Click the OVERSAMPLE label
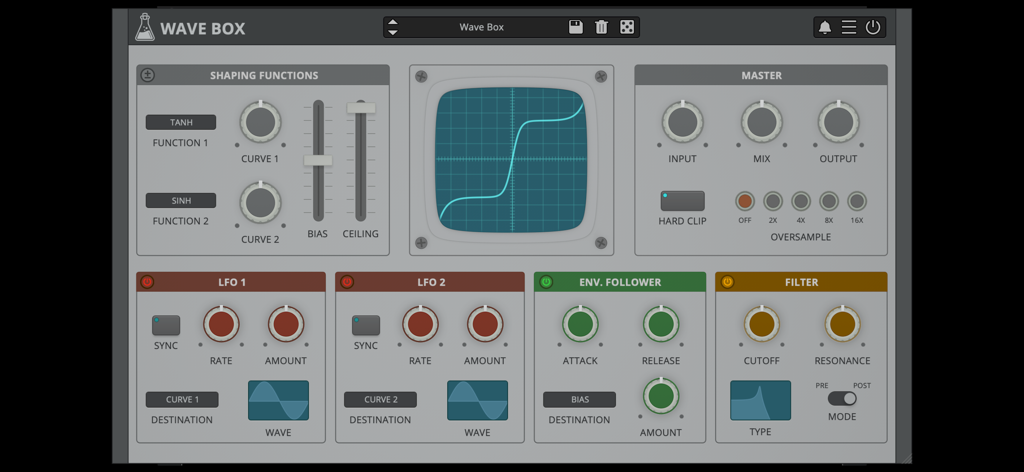The height and width of the screenshot is (472, 1024). pyautogui.click(x=801, y=237)
